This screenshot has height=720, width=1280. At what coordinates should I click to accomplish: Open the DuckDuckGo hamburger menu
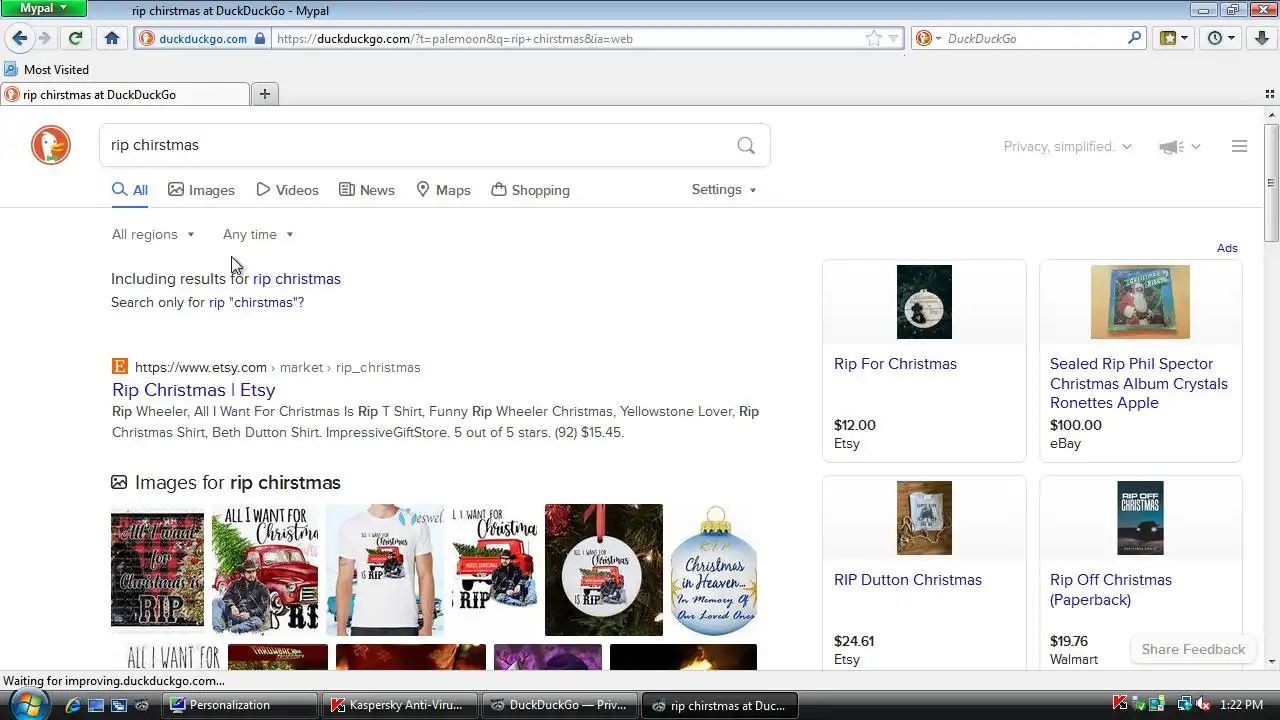coord(1239,146)
